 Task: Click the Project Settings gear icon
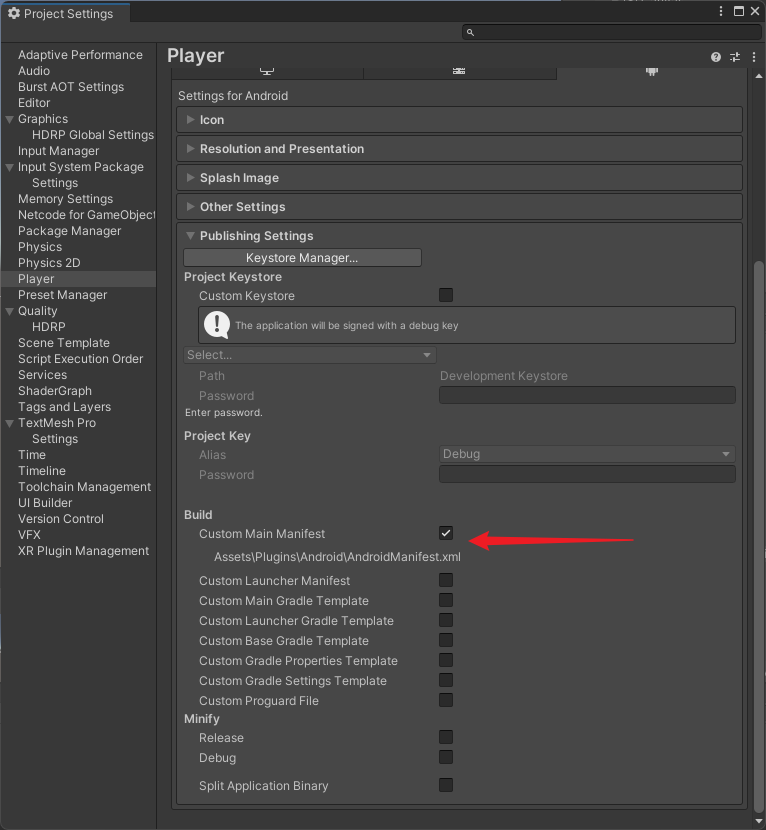click(x=14, y=13)
